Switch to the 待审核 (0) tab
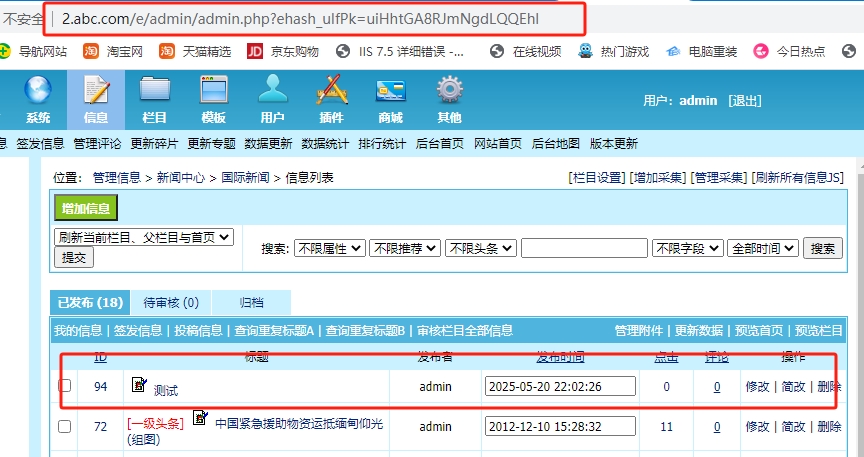The height and width of the screenshot is (457, 864). (171, 303)
